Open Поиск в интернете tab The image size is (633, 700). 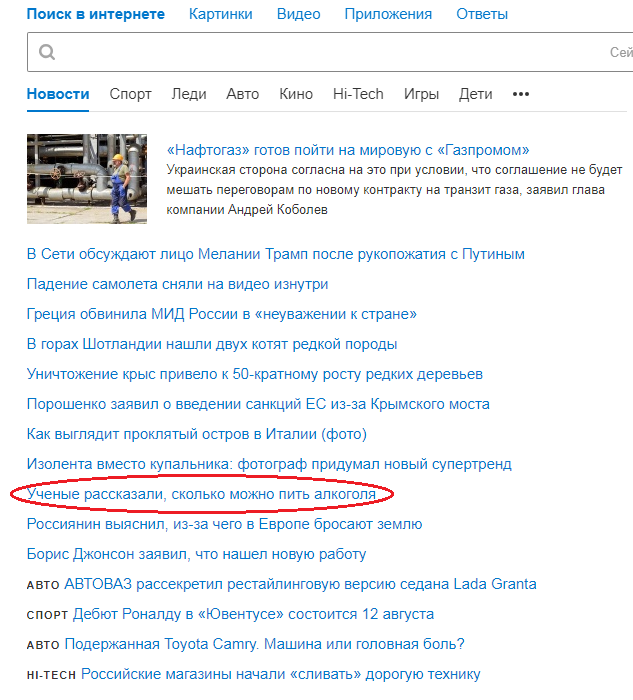click(x=96, y=14)
